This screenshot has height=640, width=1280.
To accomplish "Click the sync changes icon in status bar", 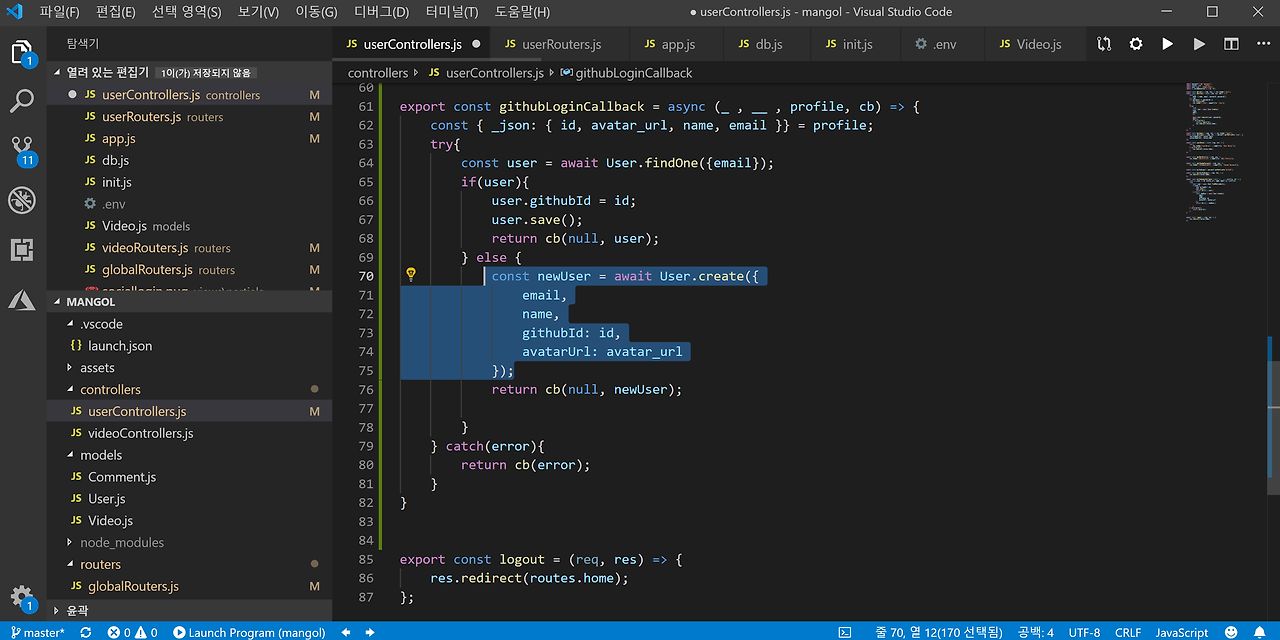I will pyautogui.click(x=86, y=632).
